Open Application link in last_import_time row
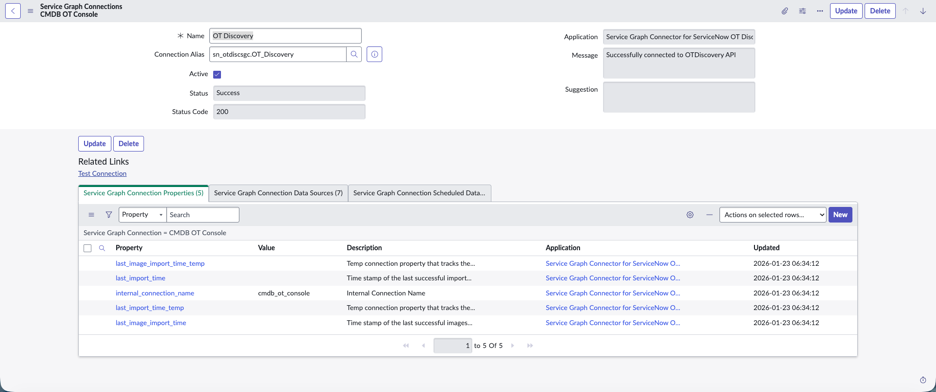Screen dimensions: 936x392 tap(613, 278)
